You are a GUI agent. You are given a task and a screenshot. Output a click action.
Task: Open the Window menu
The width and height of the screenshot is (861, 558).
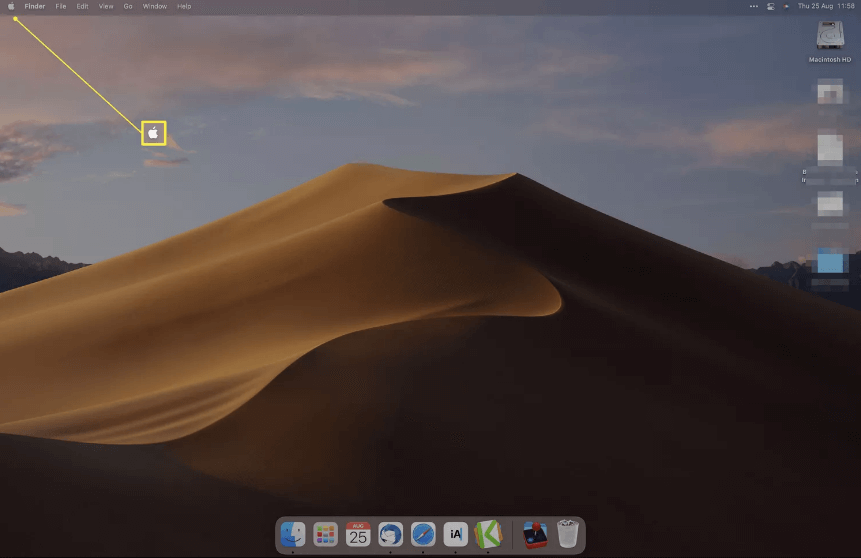click(154, 6)
